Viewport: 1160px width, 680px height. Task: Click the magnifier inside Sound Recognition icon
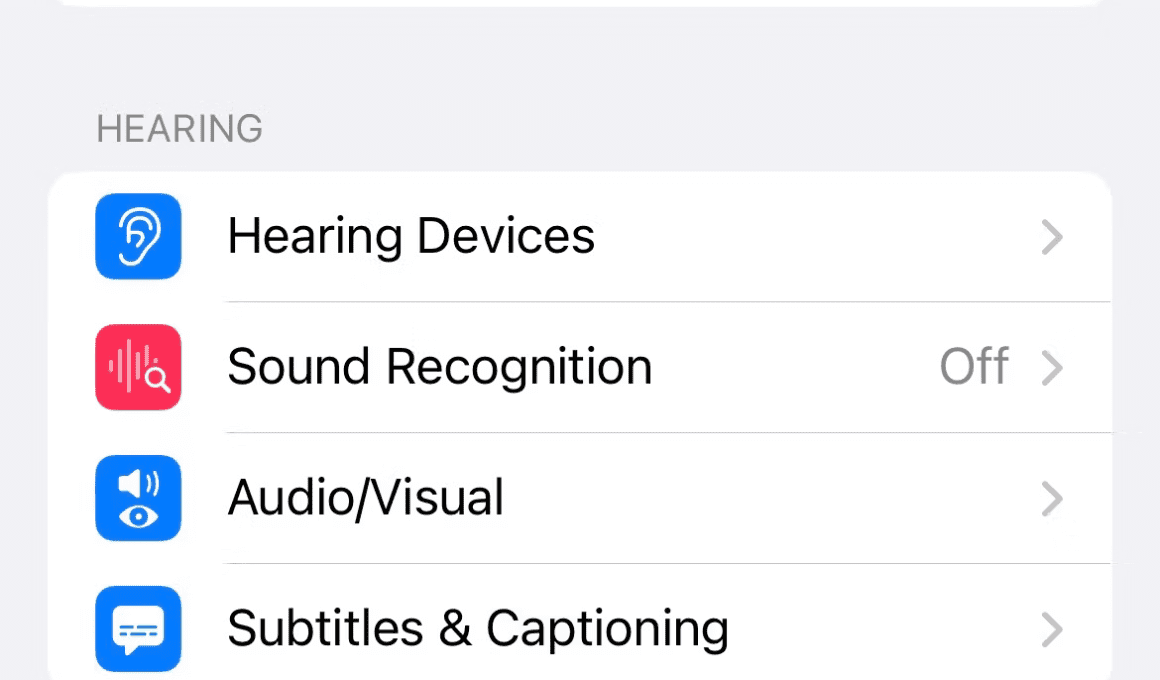coord(158,380)
